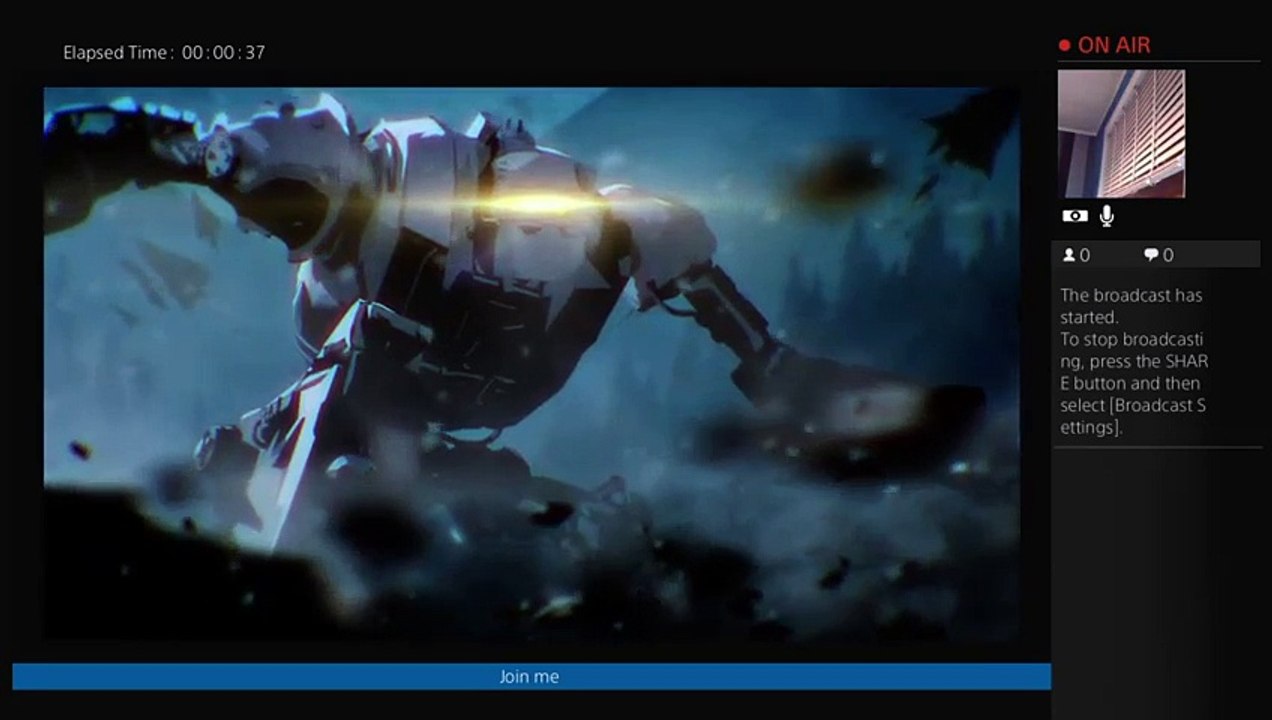
Task: Click the ON AIR label text
Action: pos(1114,45)
